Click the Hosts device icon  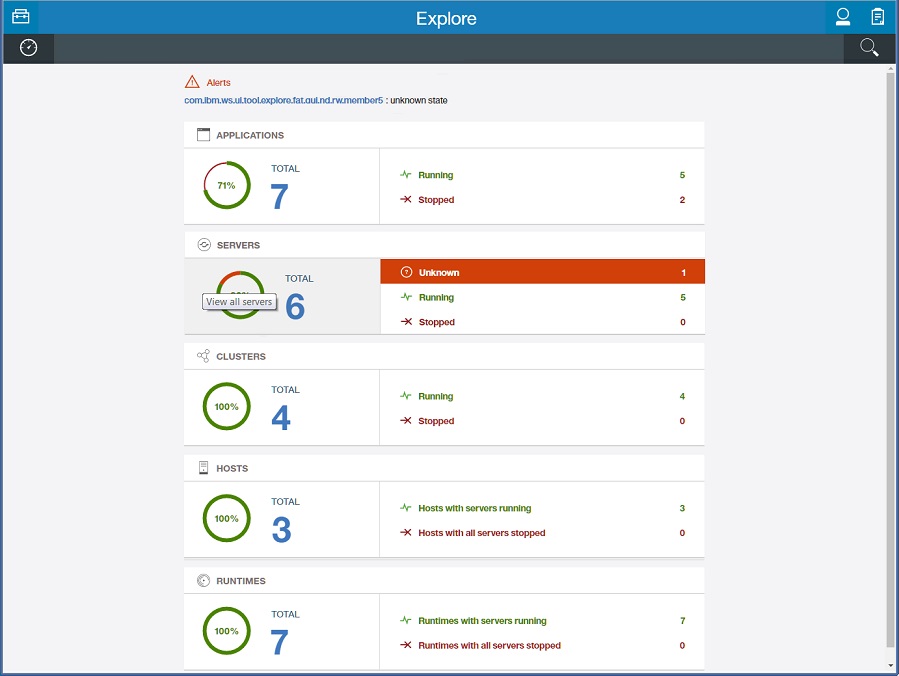coord(204,468)
